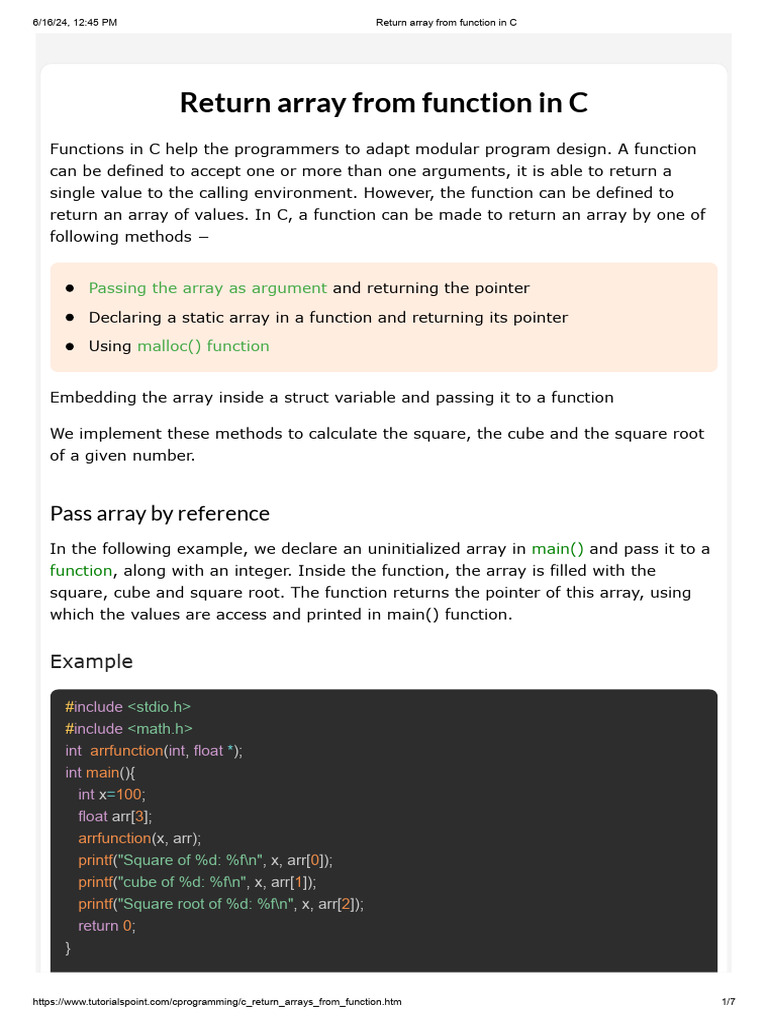Click the printf "Square root of" code line
The width and height of the screenshot is (768, 1024).
tap(221, 904)
